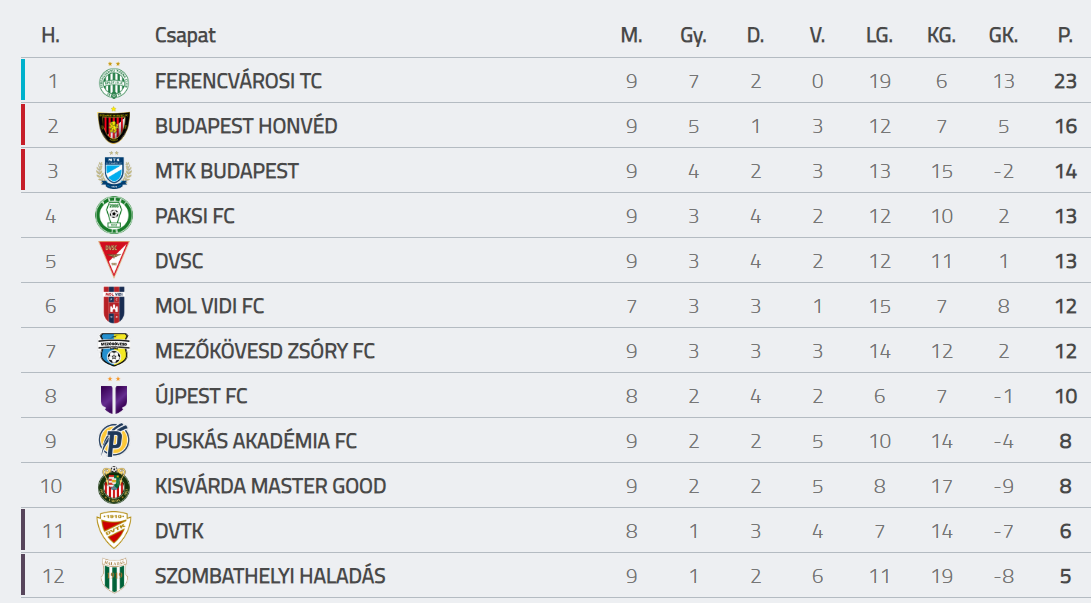Image resolution: width=1091 pixels, height=603 pixels.
Task: Open the SZOMBATHELYI HALADÁS team link
Action: [x=270, y=576]
